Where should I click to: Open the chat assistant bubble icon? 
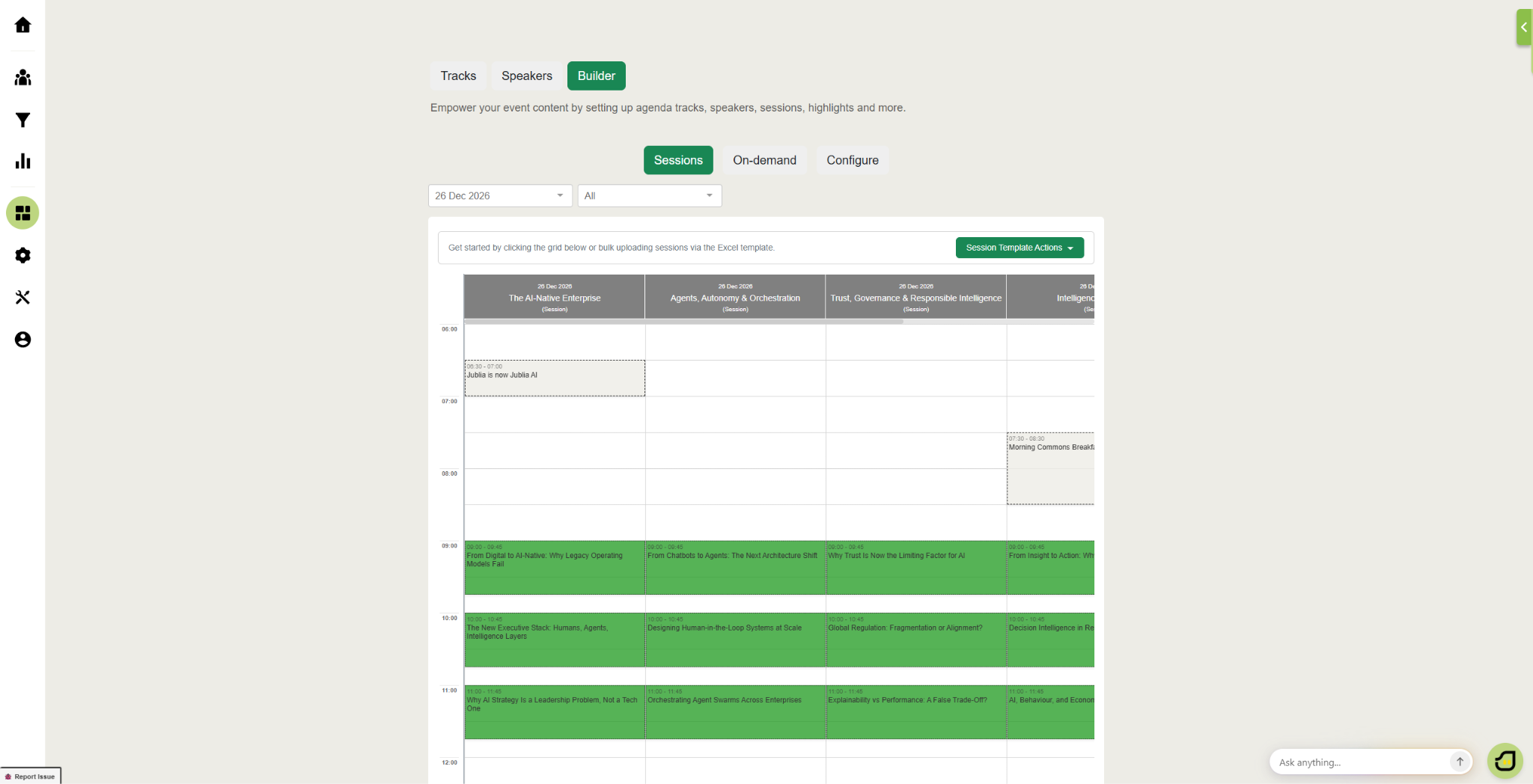(1505, 761)
